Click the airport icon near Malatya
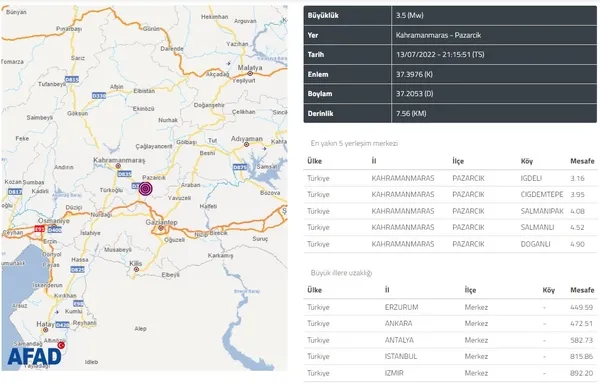 [x=228, y=64]
